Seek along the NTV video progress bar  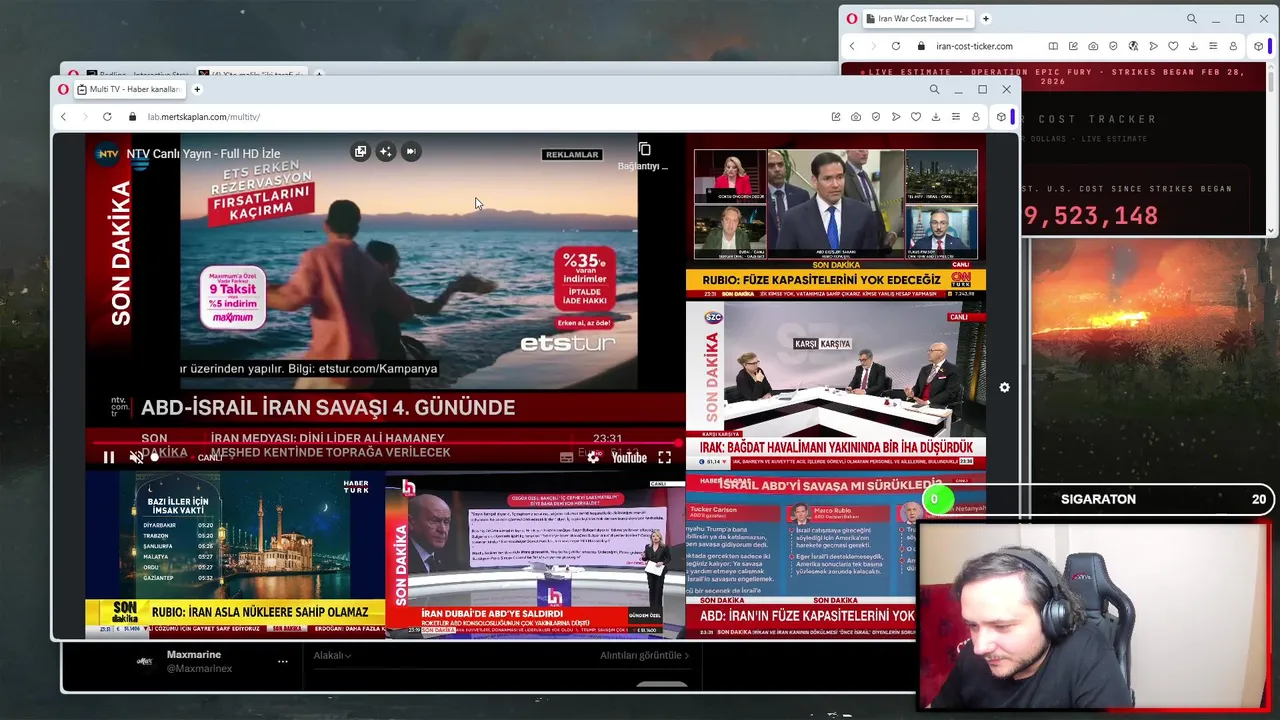386,442
